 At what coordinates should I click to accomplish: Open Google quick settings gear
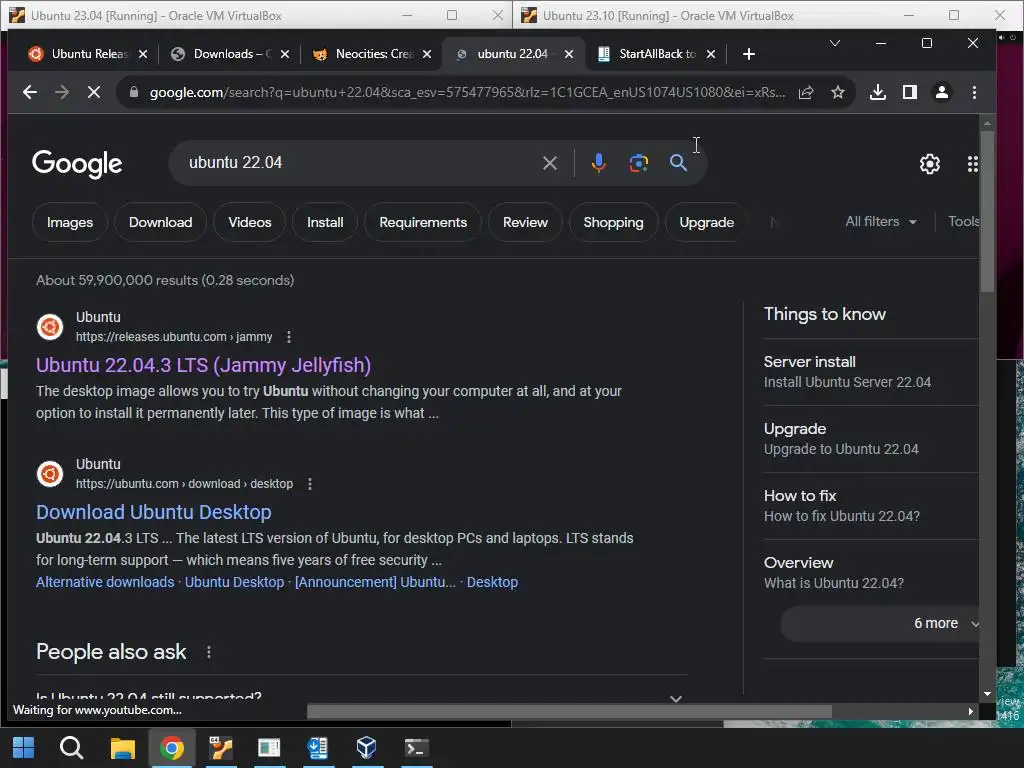929,164
